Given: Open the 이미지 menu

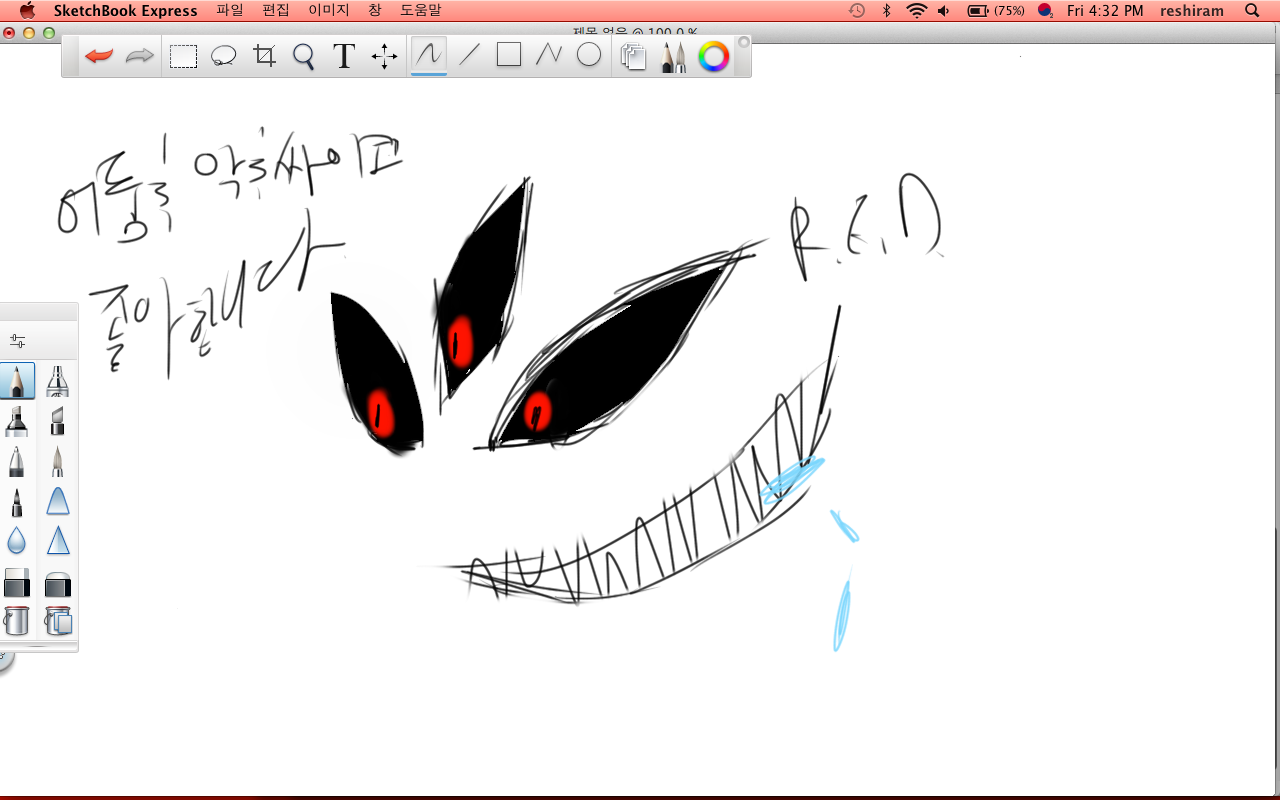Looking at the screenshot, I should (x=329, y=11).
